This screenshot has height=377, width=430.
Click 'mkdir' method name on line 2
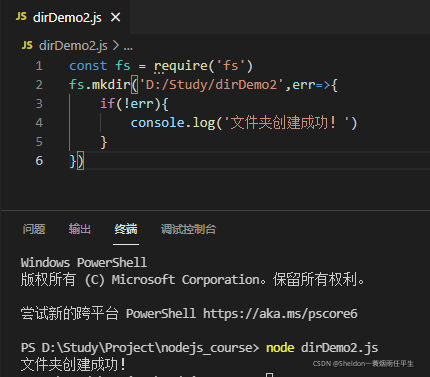pos(111,85)
